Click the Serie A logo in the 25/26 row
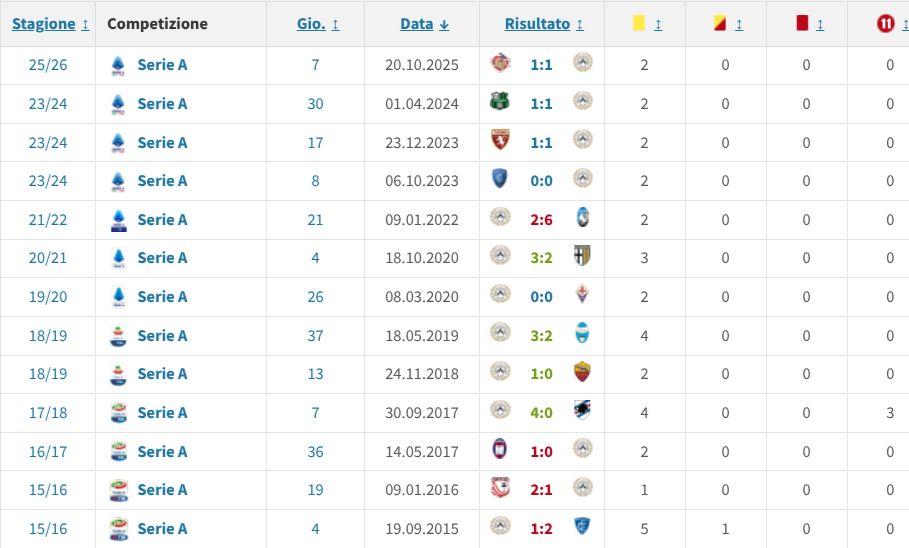Viewport: 909px width, 548px height. click(x=118, y=65)
